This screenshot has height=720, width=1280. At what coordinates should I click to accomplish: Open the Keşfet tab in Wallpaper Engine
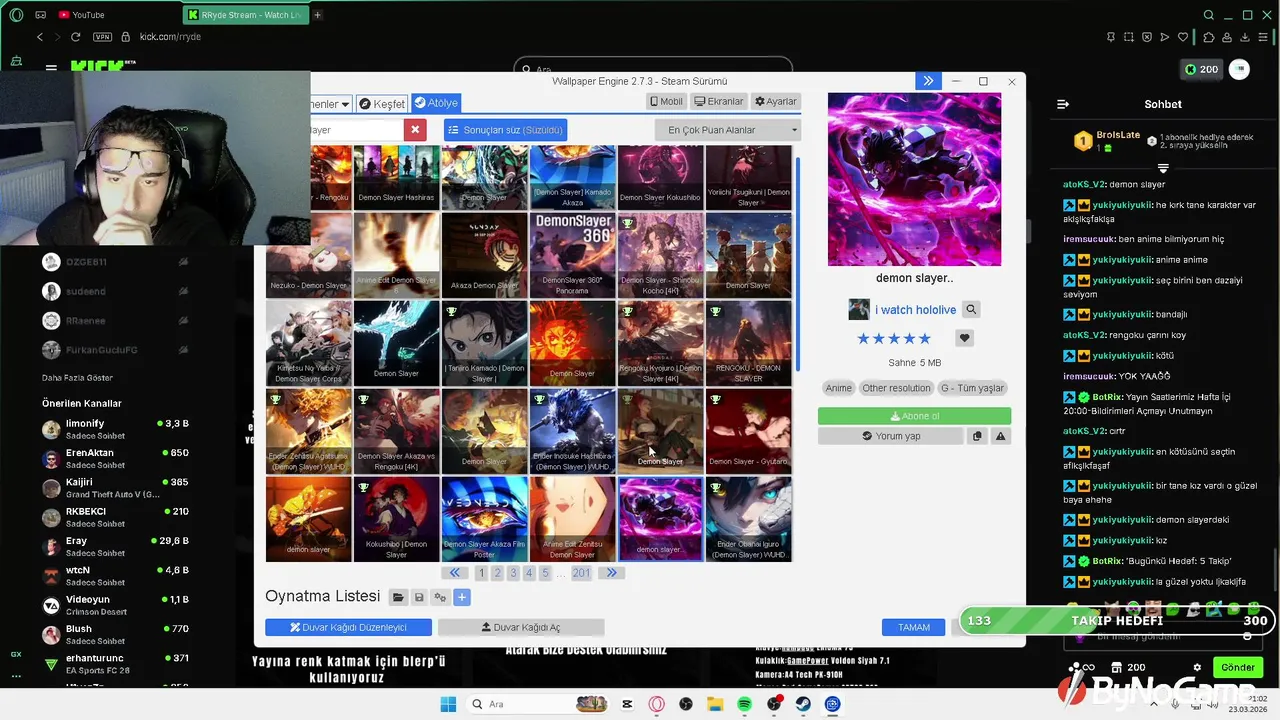(x=382, y=103)
